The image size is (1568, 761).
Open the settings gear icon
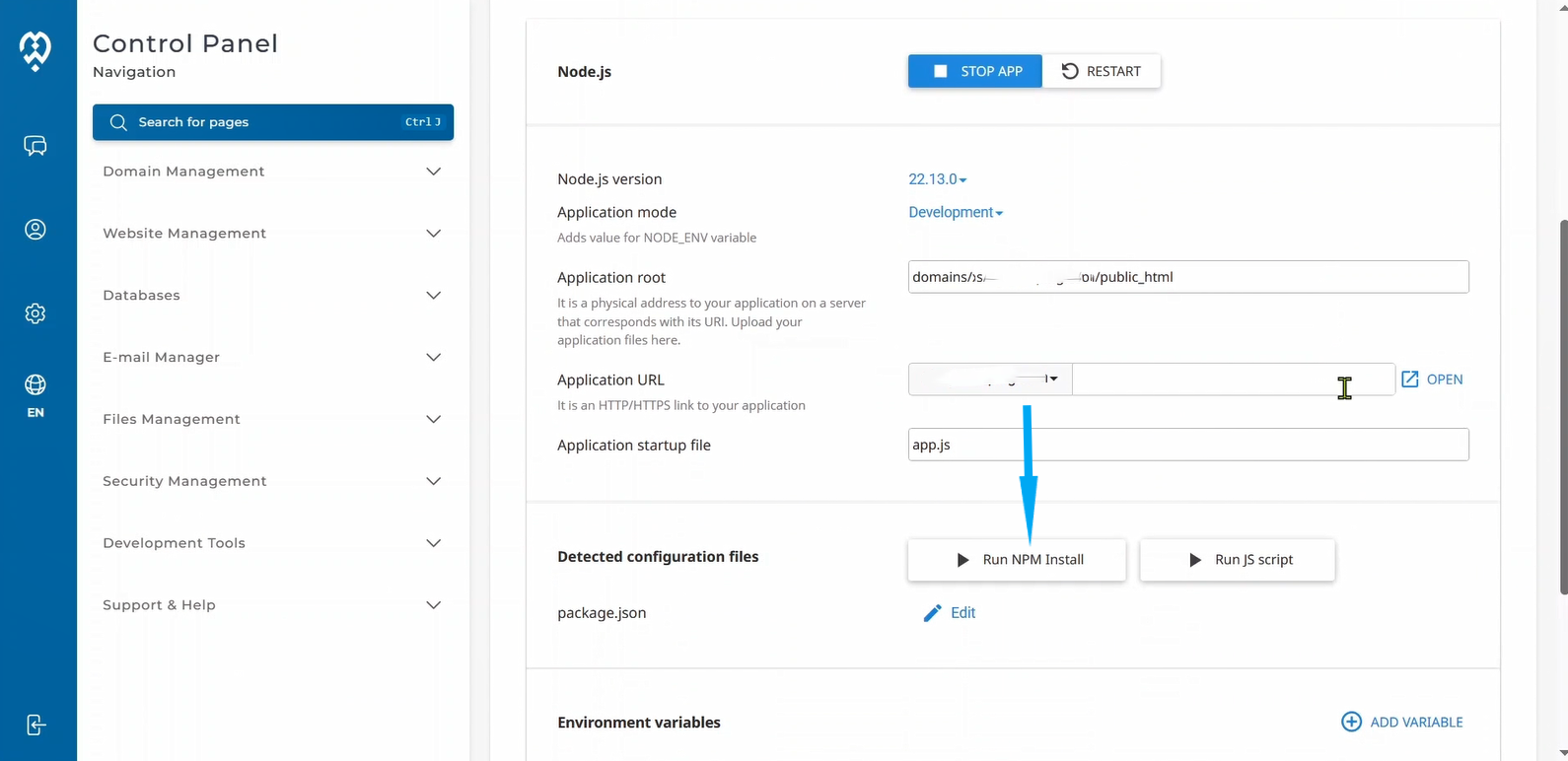(36, 313)
